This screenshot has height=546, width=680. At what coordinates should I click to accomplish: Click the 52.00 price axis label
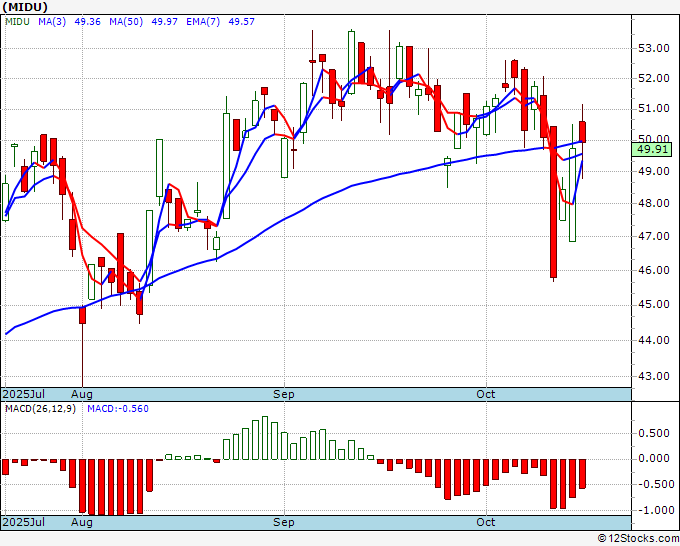(654, 78)
